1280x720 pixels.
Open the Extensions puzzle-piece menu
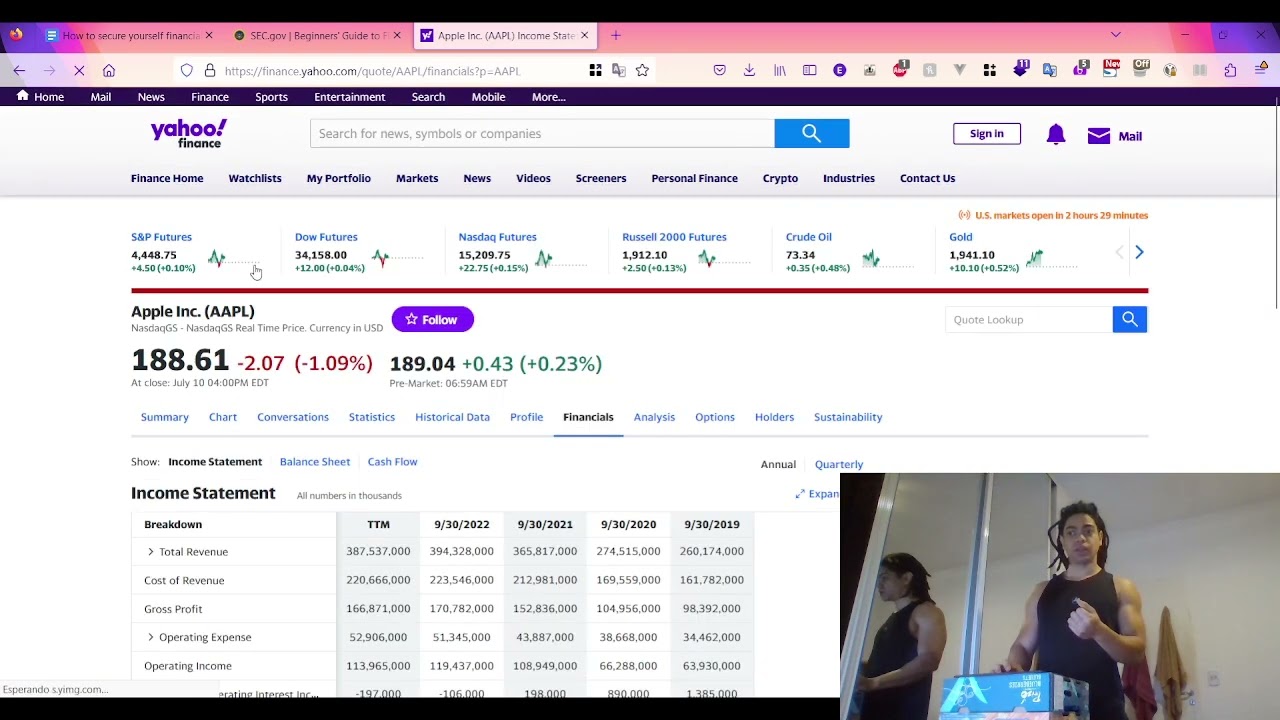pos(1230,70)
